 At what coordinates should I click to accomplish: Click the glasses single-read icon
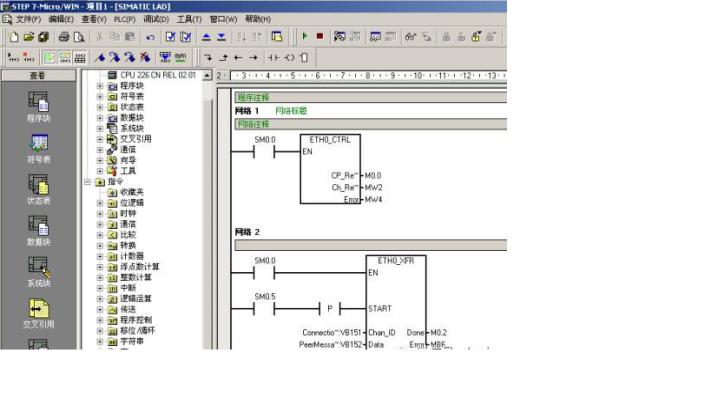(x=410, y=37)
